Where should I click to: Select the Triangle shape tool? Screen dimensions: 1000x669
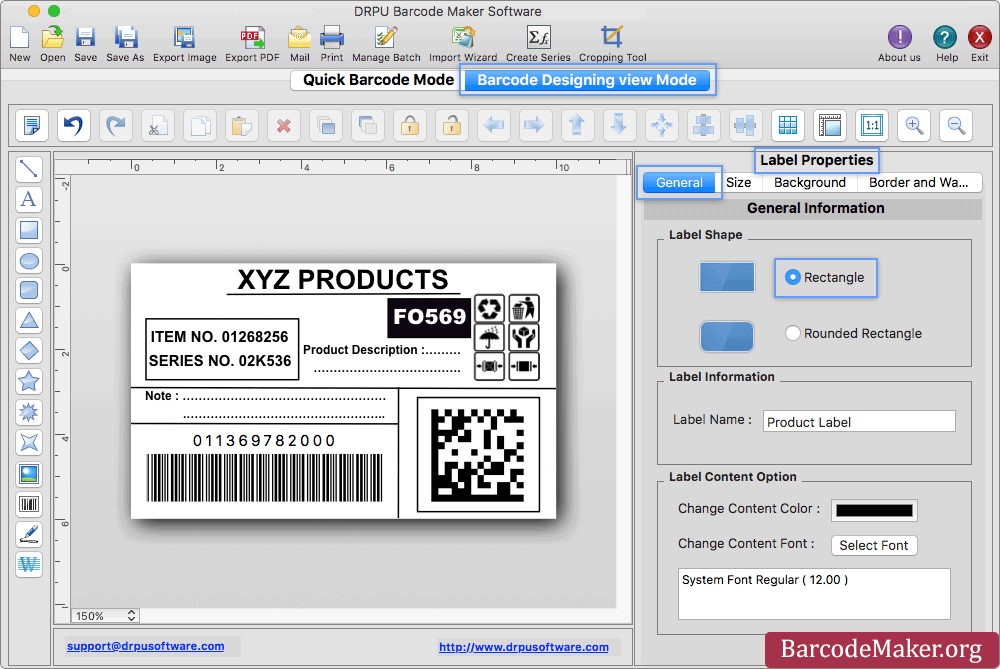pos(29,321)
